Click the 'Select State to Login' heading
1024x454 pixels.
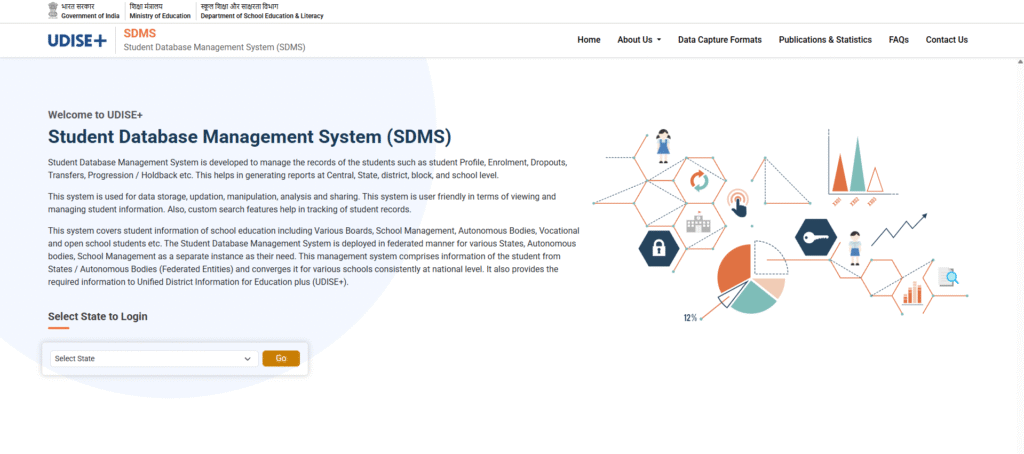97,316
